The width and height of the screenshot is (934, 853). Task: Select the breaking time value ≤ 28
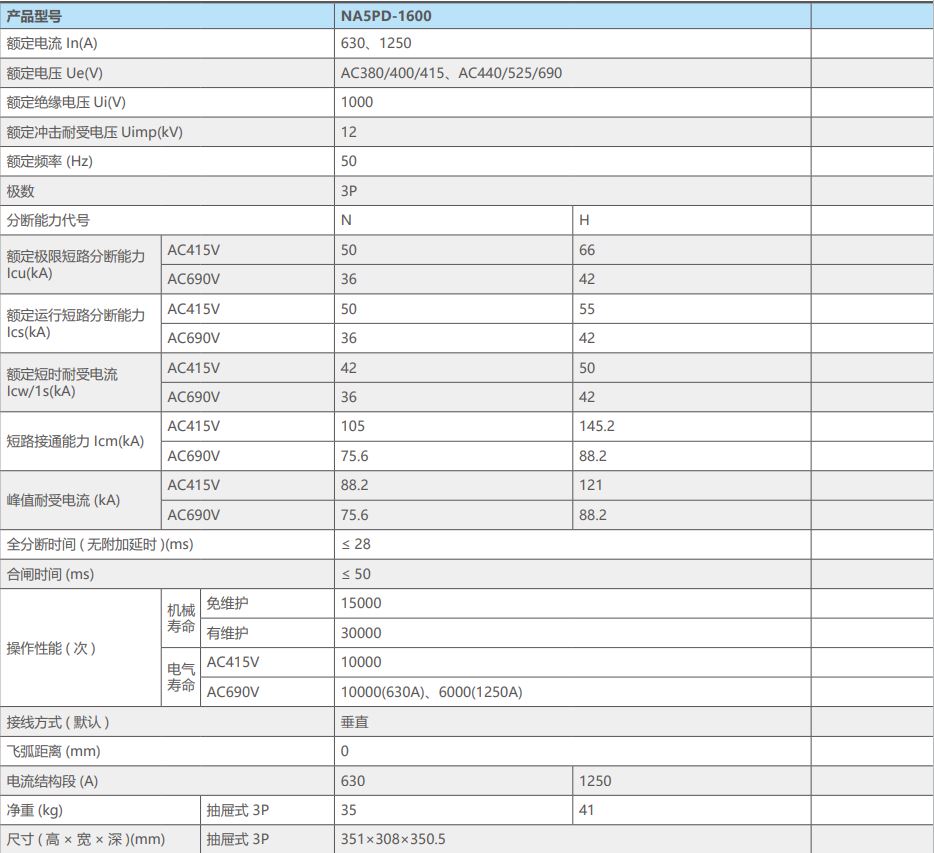pyautogui.click(x=356, y=544)
